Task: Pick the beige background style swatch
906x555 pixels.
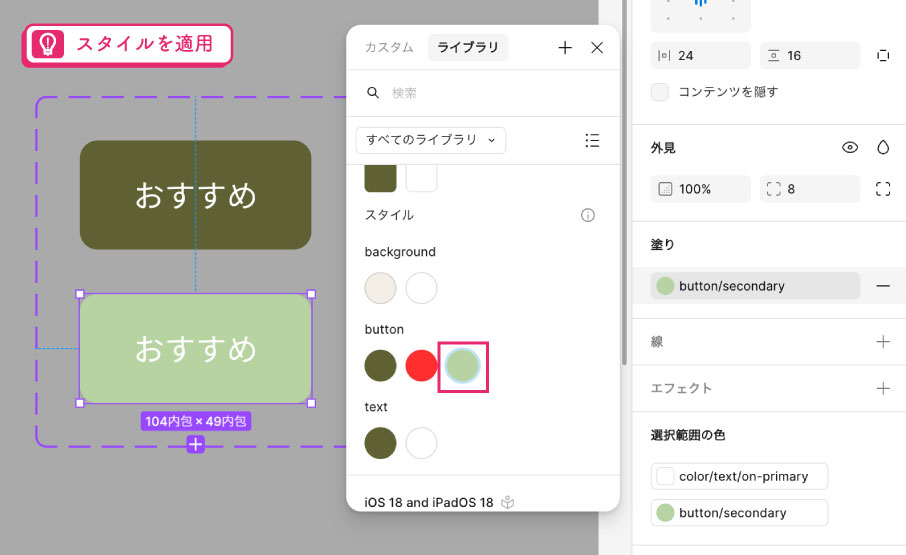Action: point(380,288)
